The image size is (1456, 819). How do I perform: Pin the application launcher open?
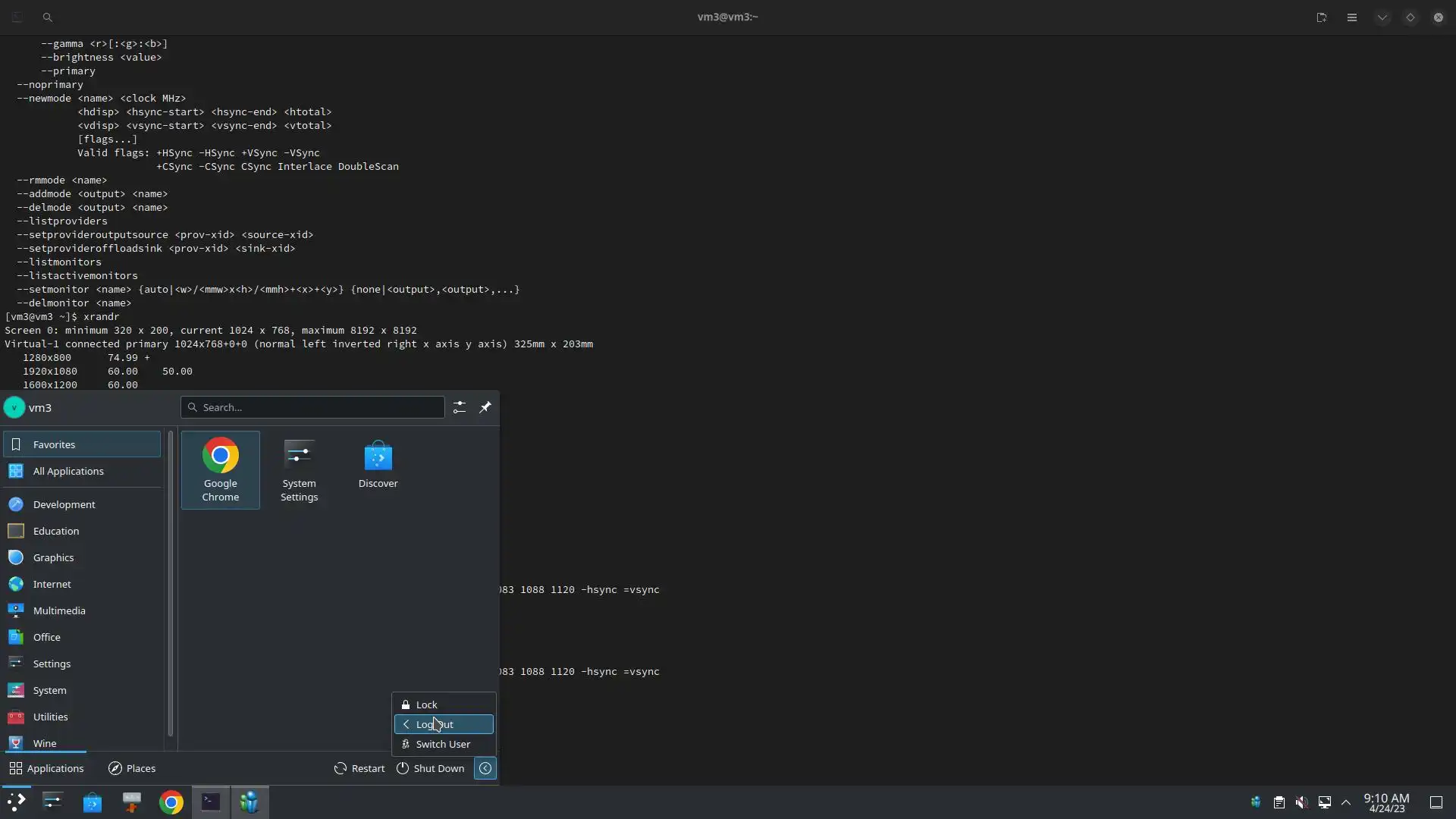[x=485, y=408]
